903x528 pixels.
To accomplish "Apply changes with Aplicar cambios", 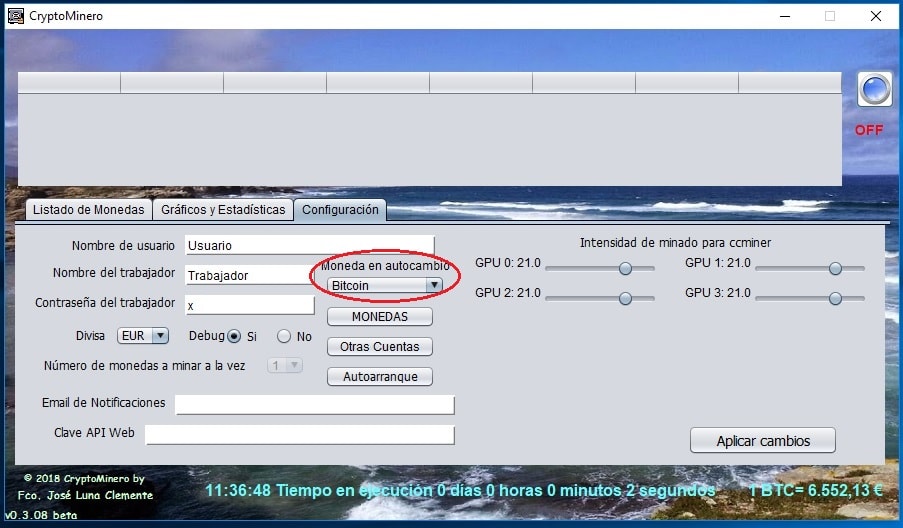I will point(763,440).
